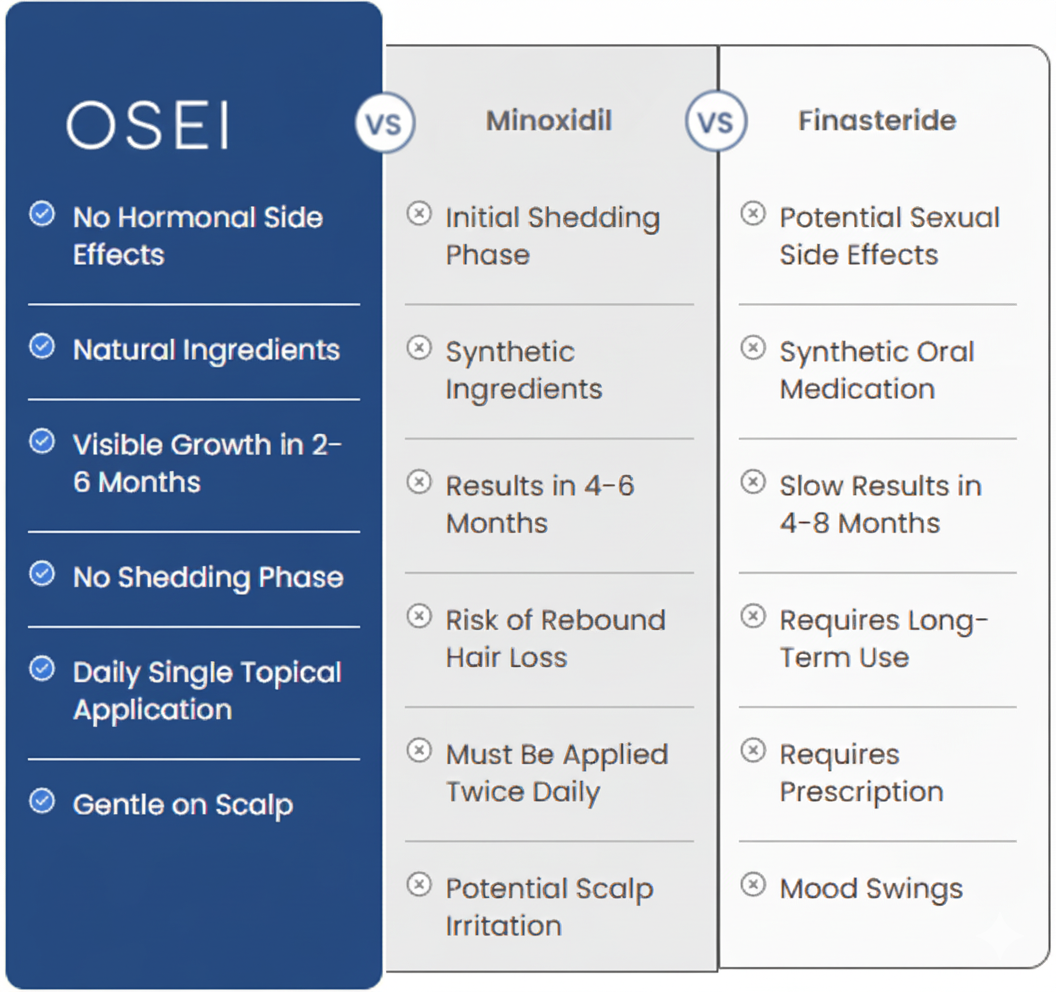Click the X icon next to Requires Prescription

coord(753,751)
